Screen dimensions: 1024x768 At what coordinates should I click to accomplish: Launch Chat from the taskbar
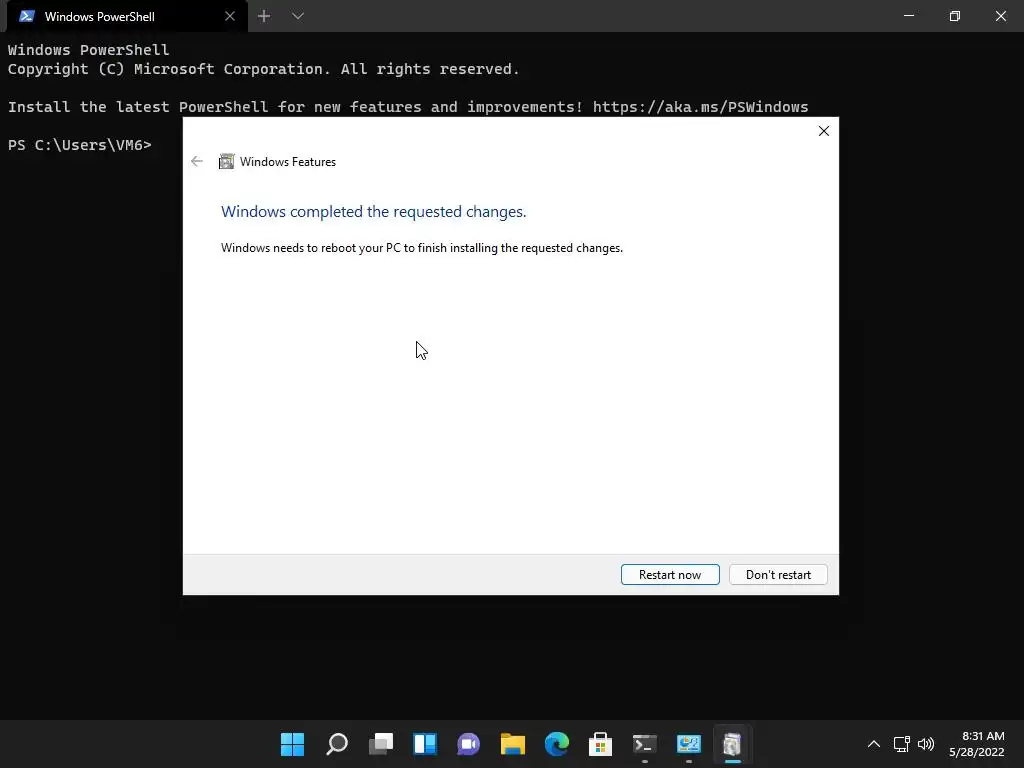tap(469, 744)
